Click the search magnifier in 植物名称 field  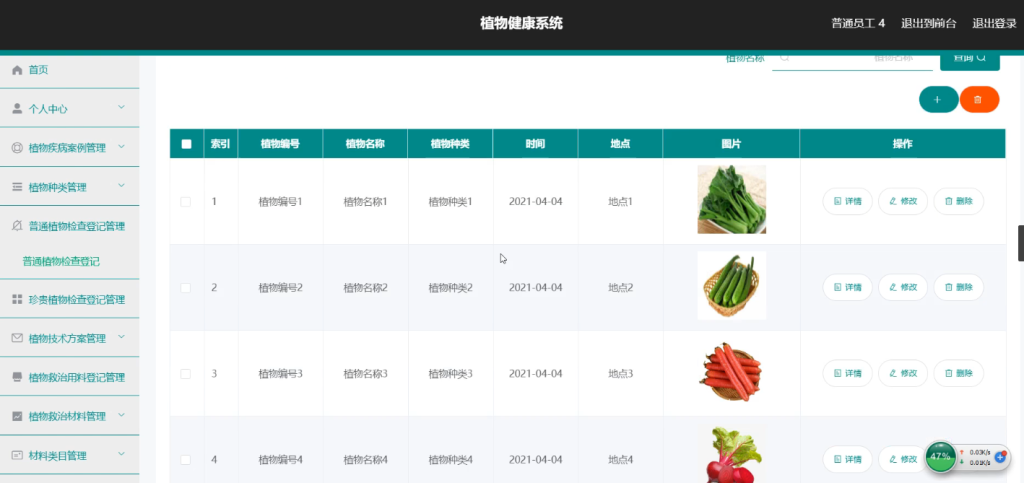click(x=784, y=57)
